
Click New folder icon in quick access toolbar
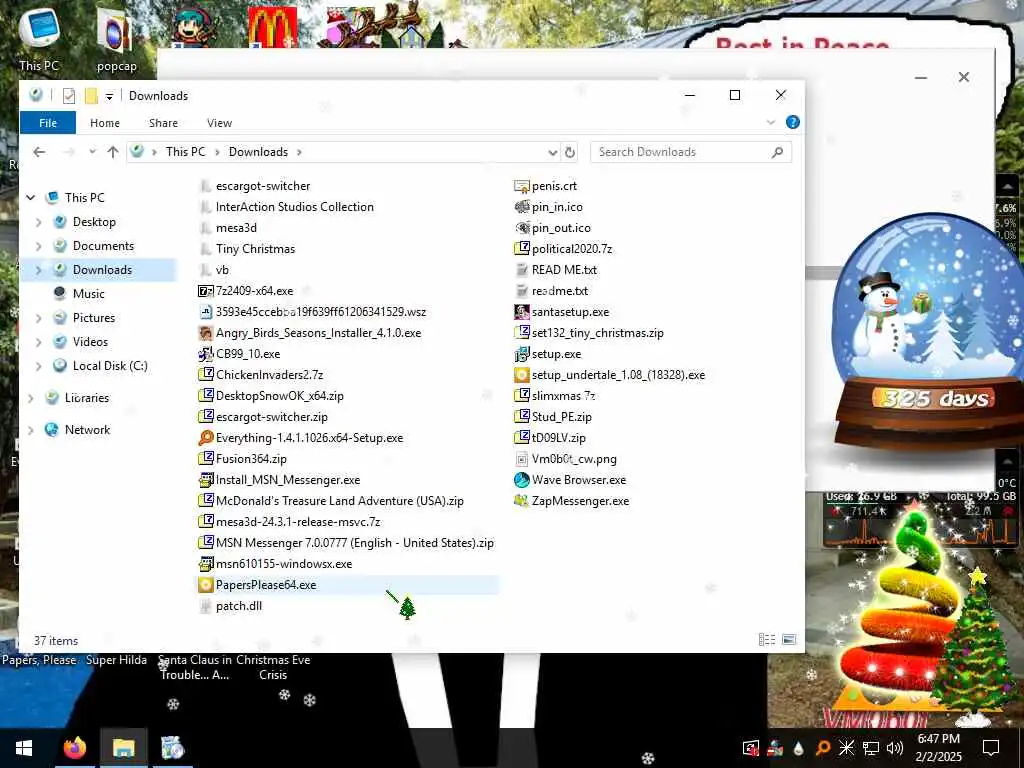91,96
